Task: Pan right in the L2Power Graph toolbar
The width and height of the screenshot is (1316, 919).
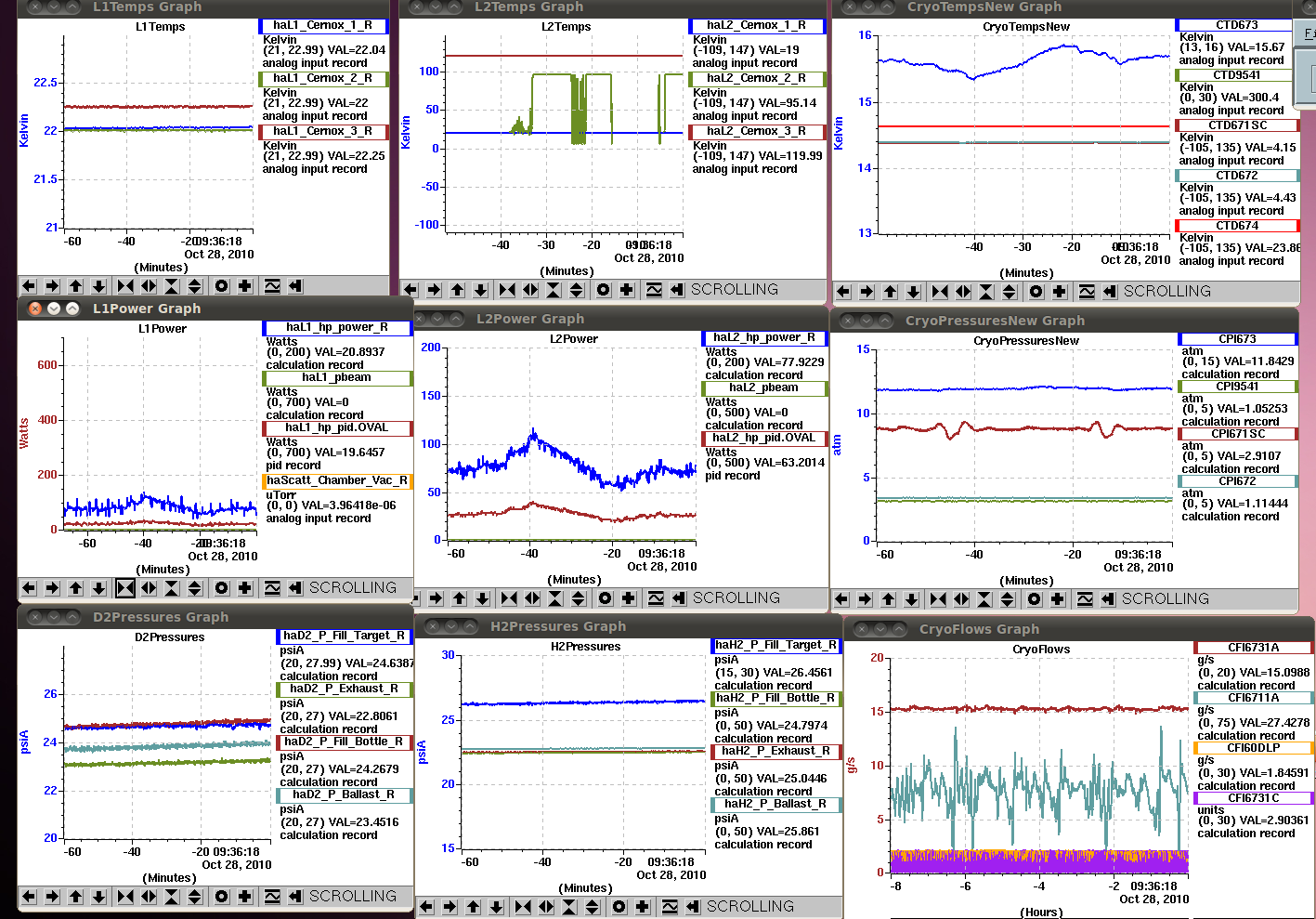Action: pyautogui.click(x=436, y=598)
